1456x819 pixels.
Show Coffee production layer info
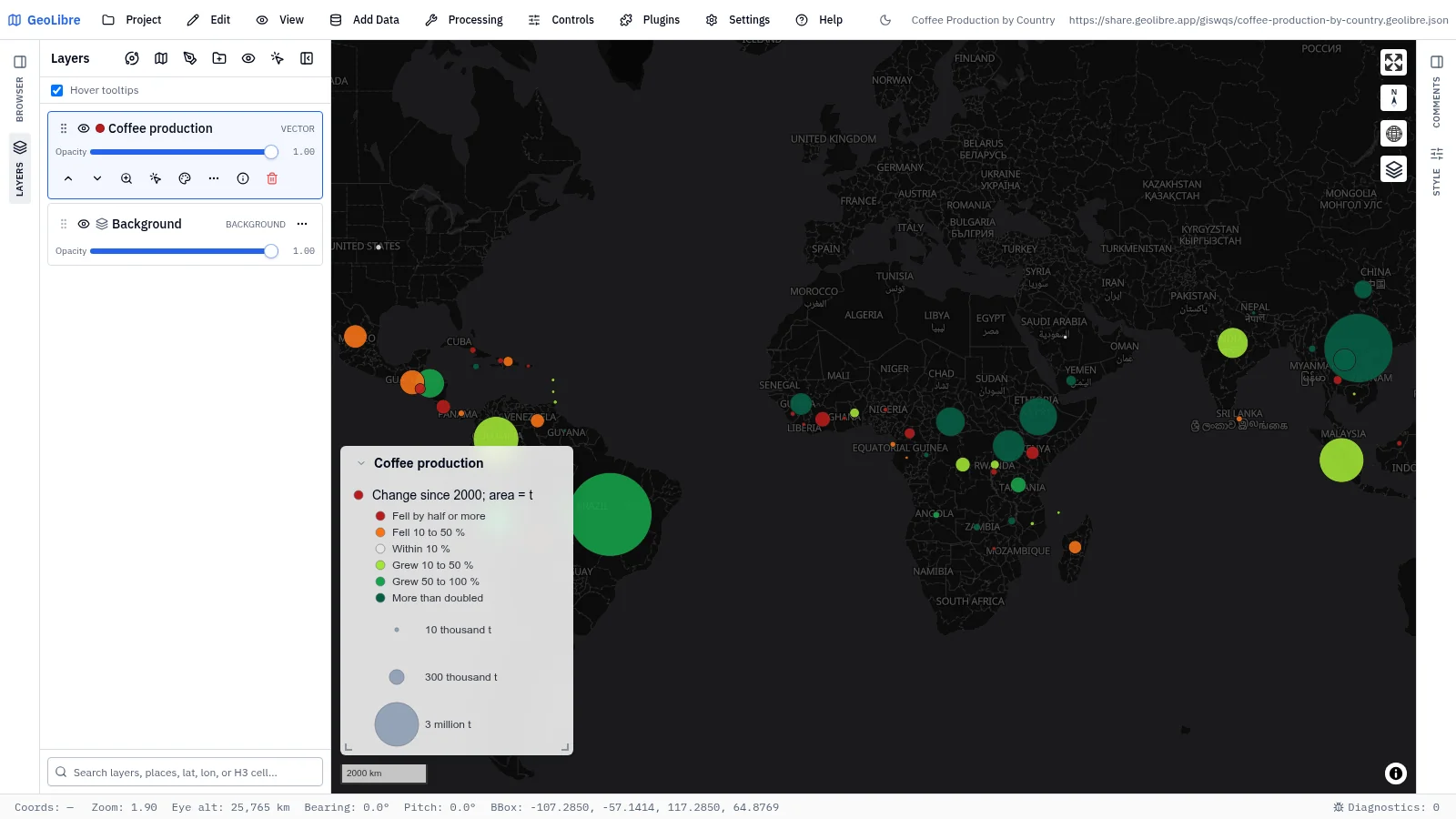(x=243, y=178)
